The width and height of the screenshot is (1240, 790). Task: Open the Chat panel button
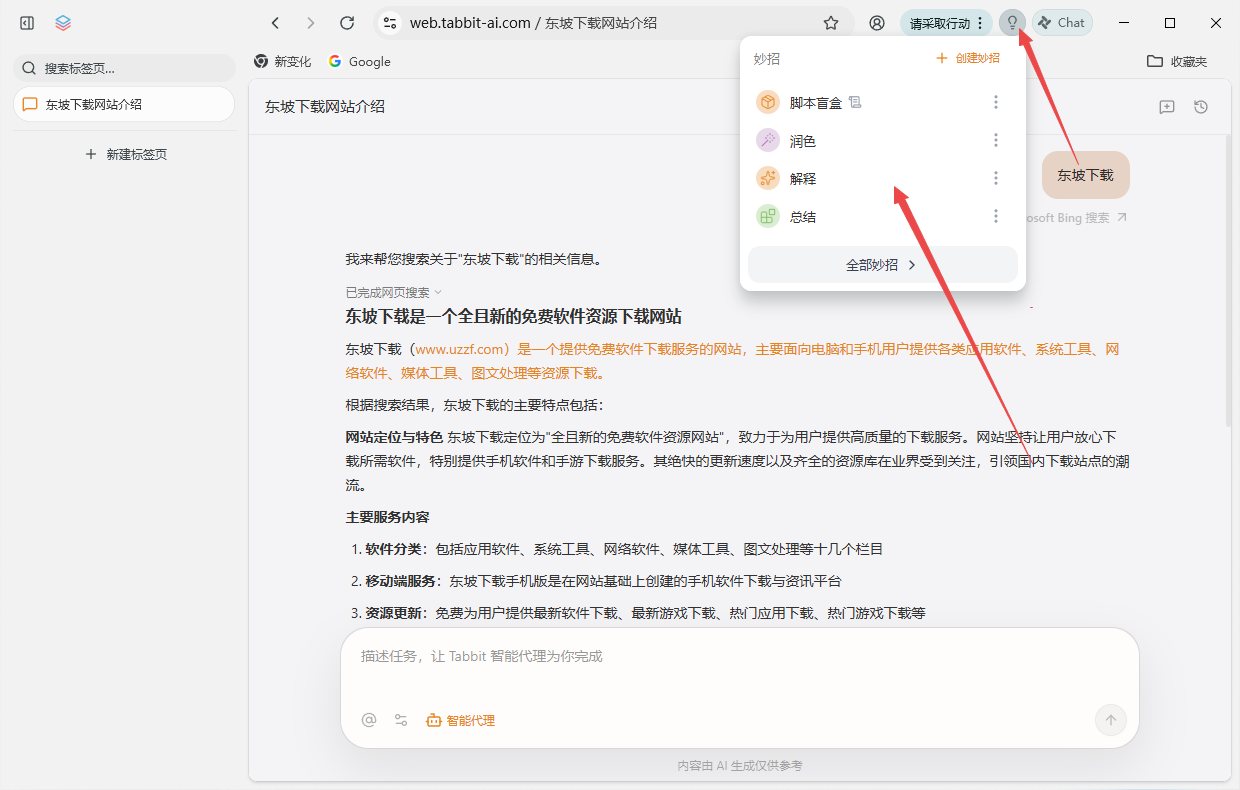[x=1062, y=23]
